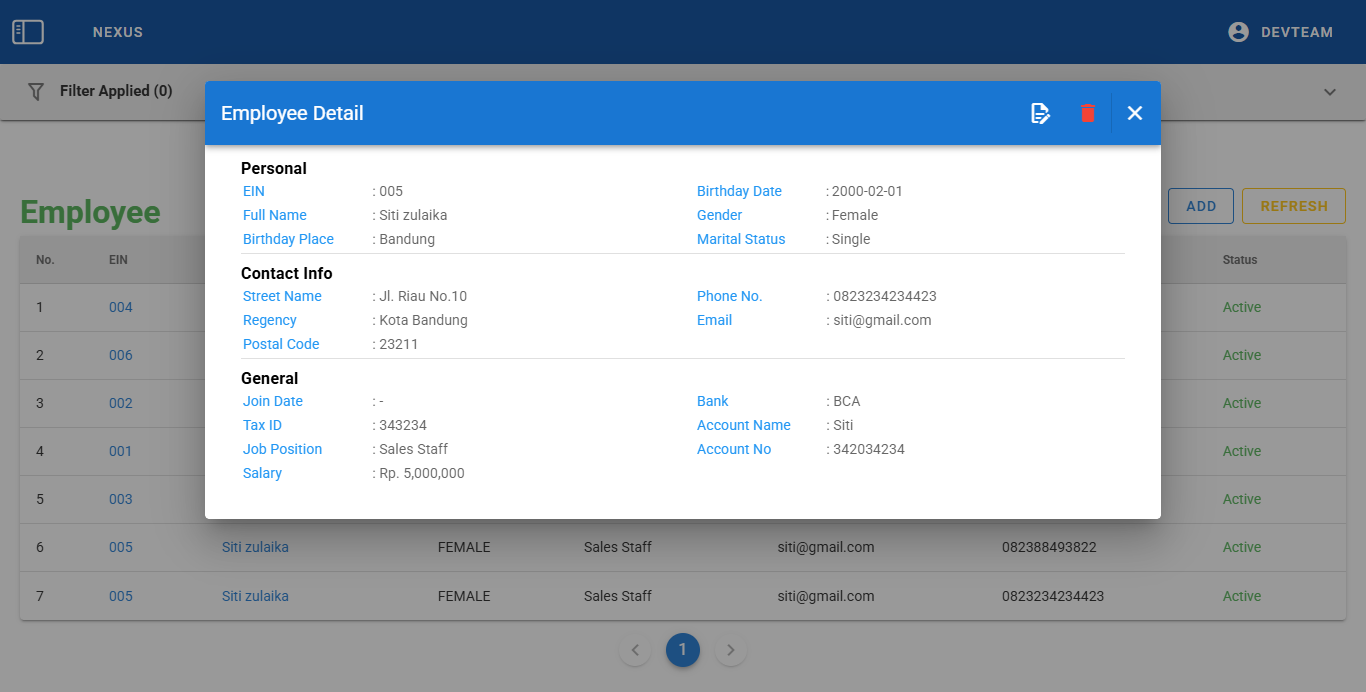Click the NEXUS app title
This screenshot has height=692, width=1366.
click(118, 32)
